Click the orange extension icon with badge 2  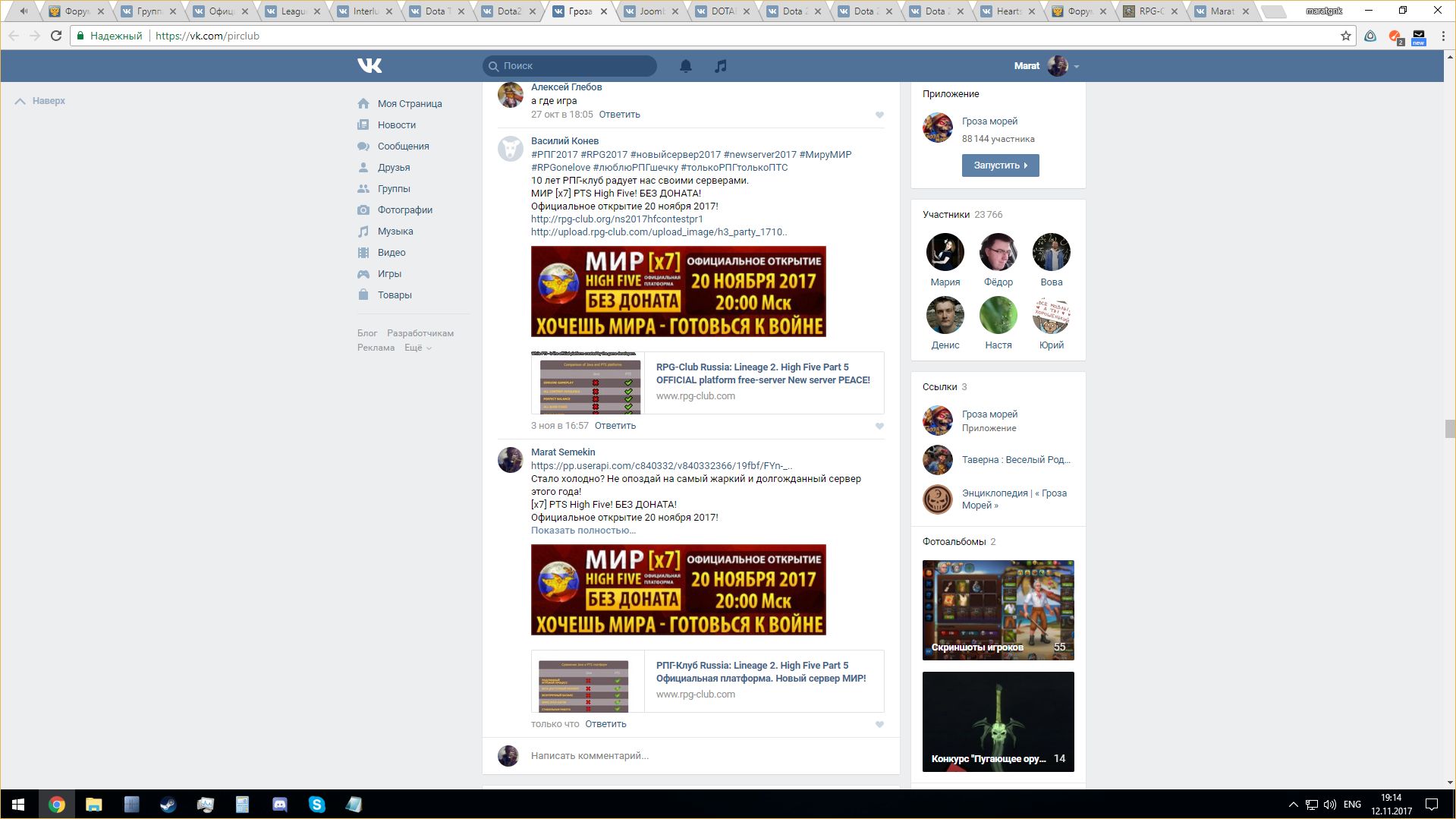pos(1395,36)
